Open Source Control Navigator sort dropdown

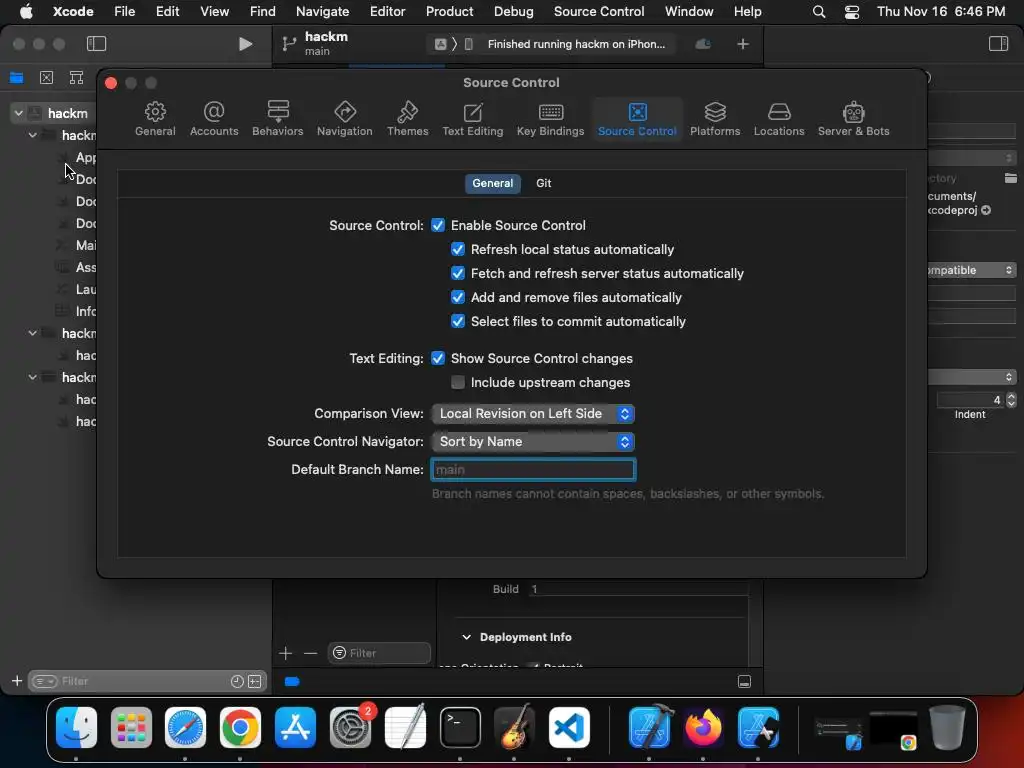coord(533,441)
